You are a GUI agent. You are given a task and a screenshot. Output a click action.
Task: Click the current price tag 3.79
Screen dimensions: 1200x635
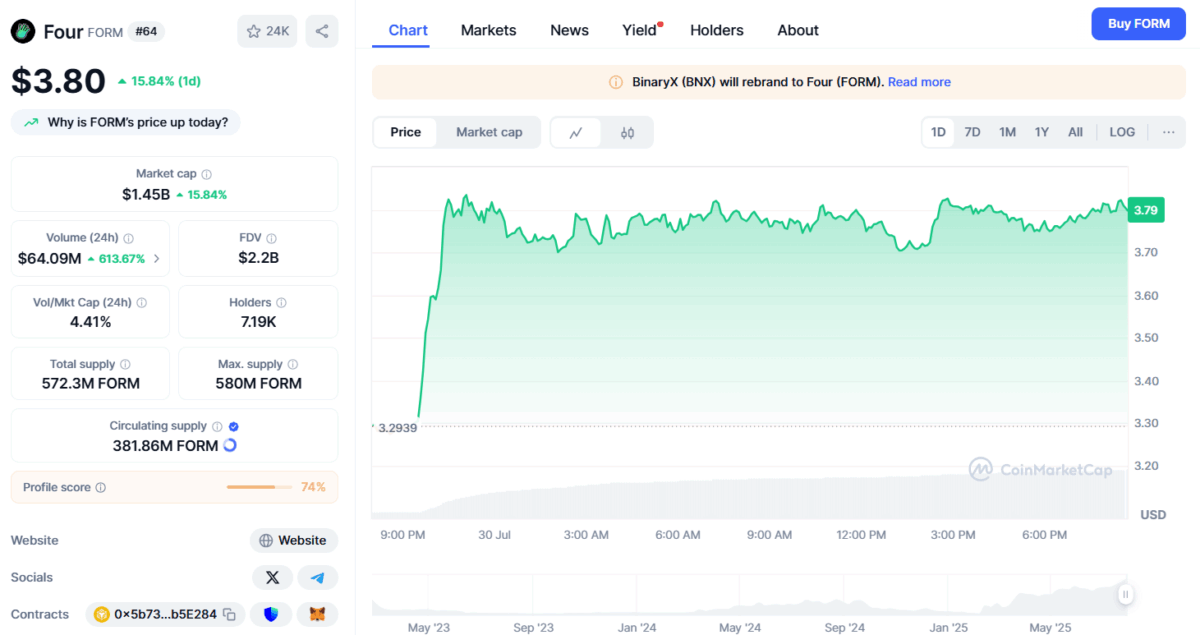[1145, 210]
